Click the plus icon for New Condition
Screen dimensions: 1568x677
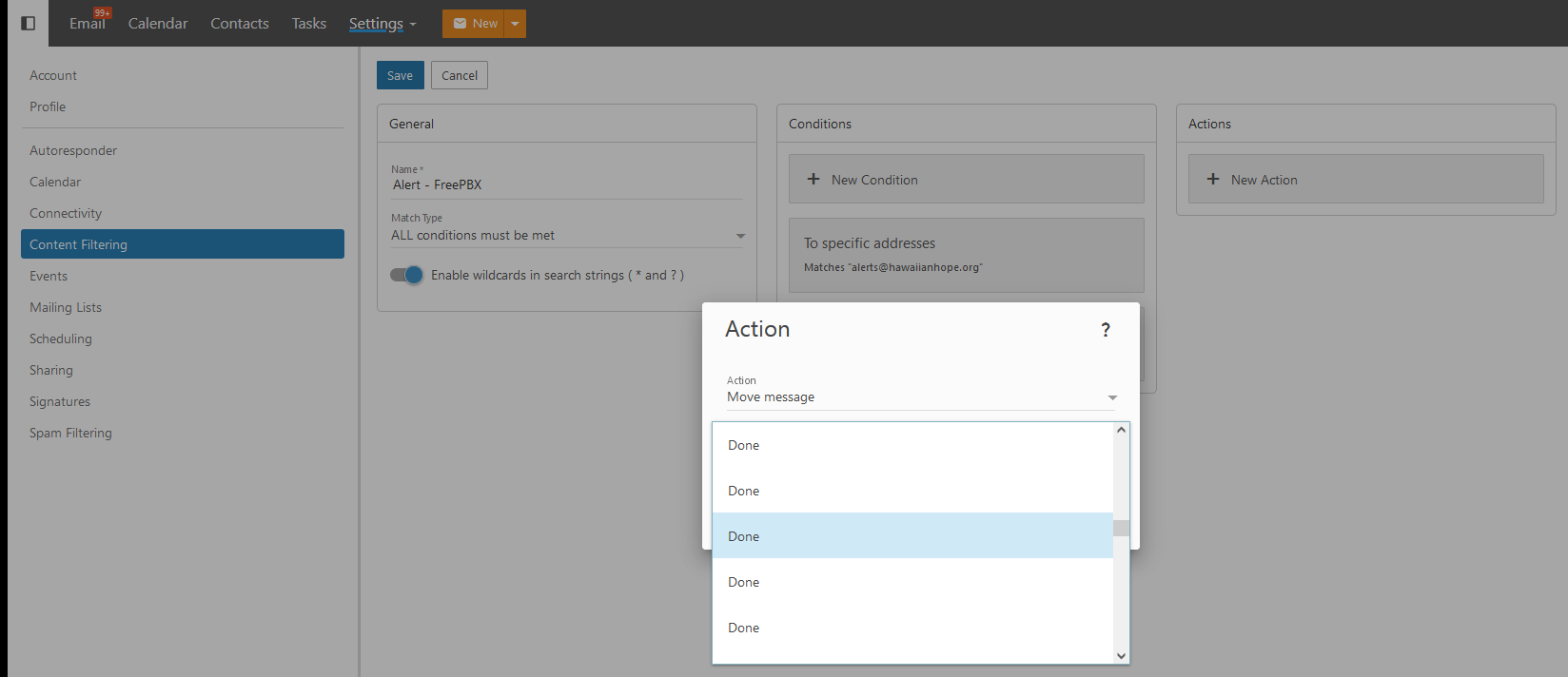pyautogui.click(x=813, y=179)
